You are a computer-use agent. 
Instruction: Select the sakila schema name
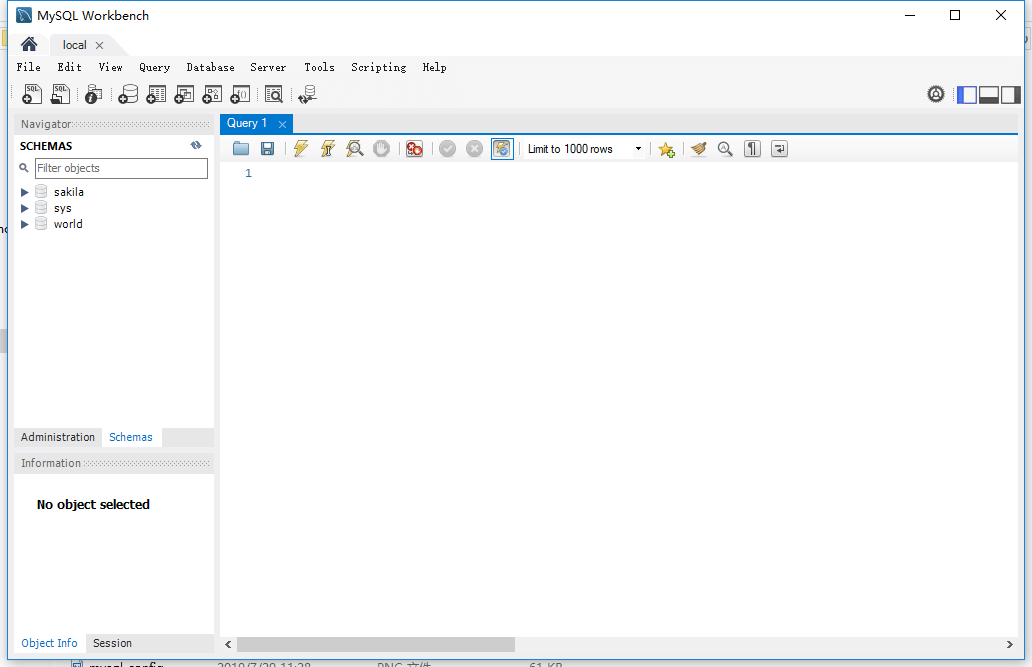[68, 192]
